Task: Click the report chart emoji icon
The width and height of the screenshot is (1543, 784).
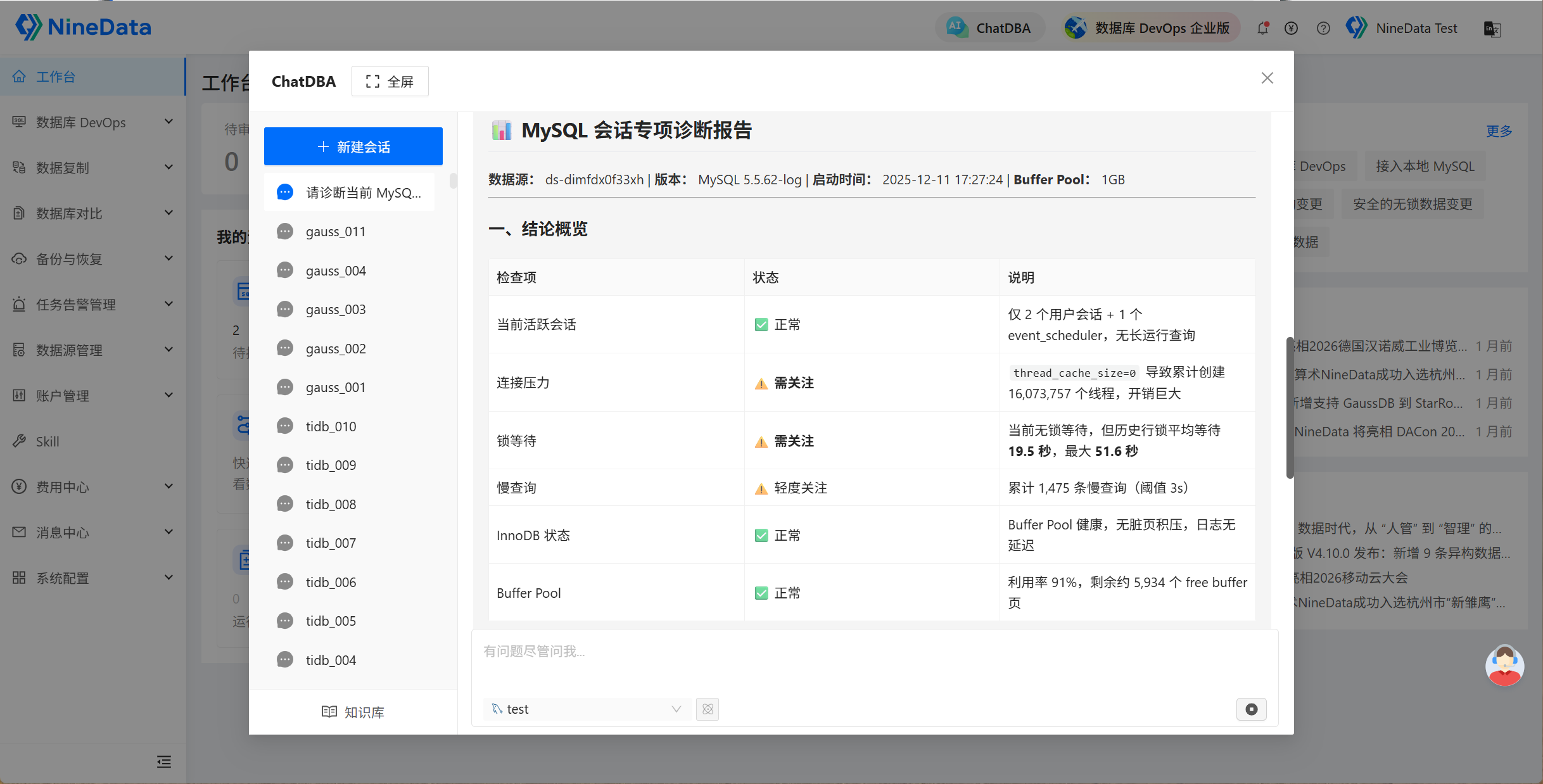Action: pyautogui.click(x=501, y=130)
